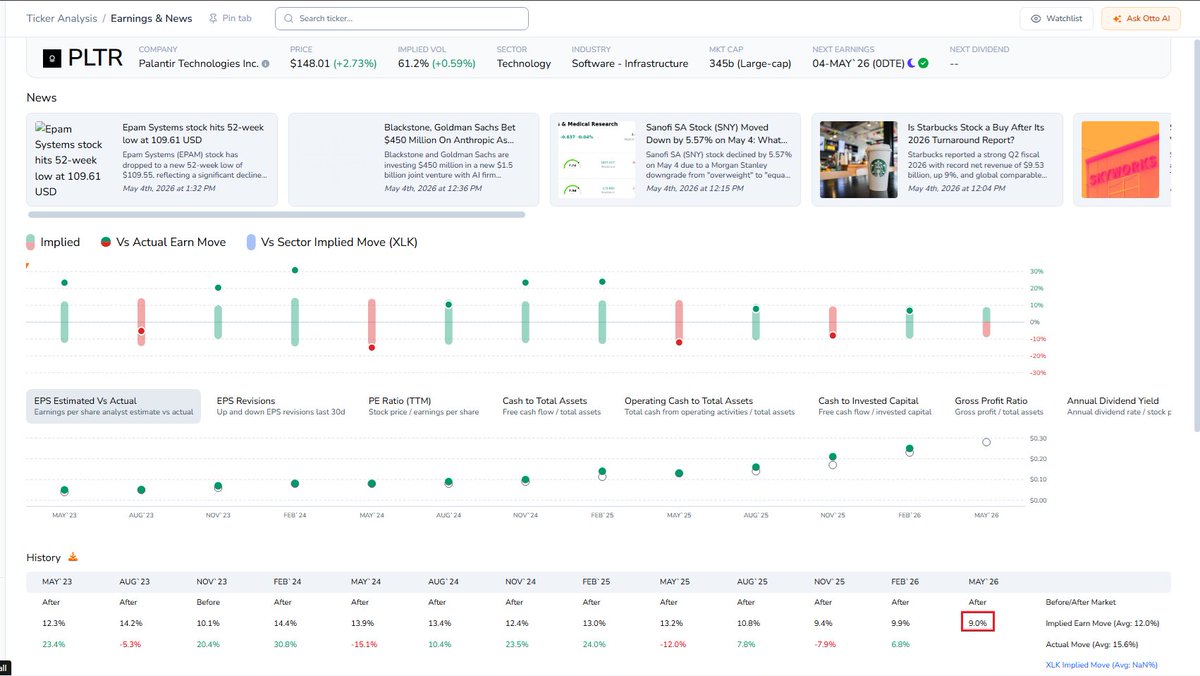Image resolution: width=1200 pixels, height=676 pixels.
Task: Focus the Search ticker input field
Action: (402, 19)
